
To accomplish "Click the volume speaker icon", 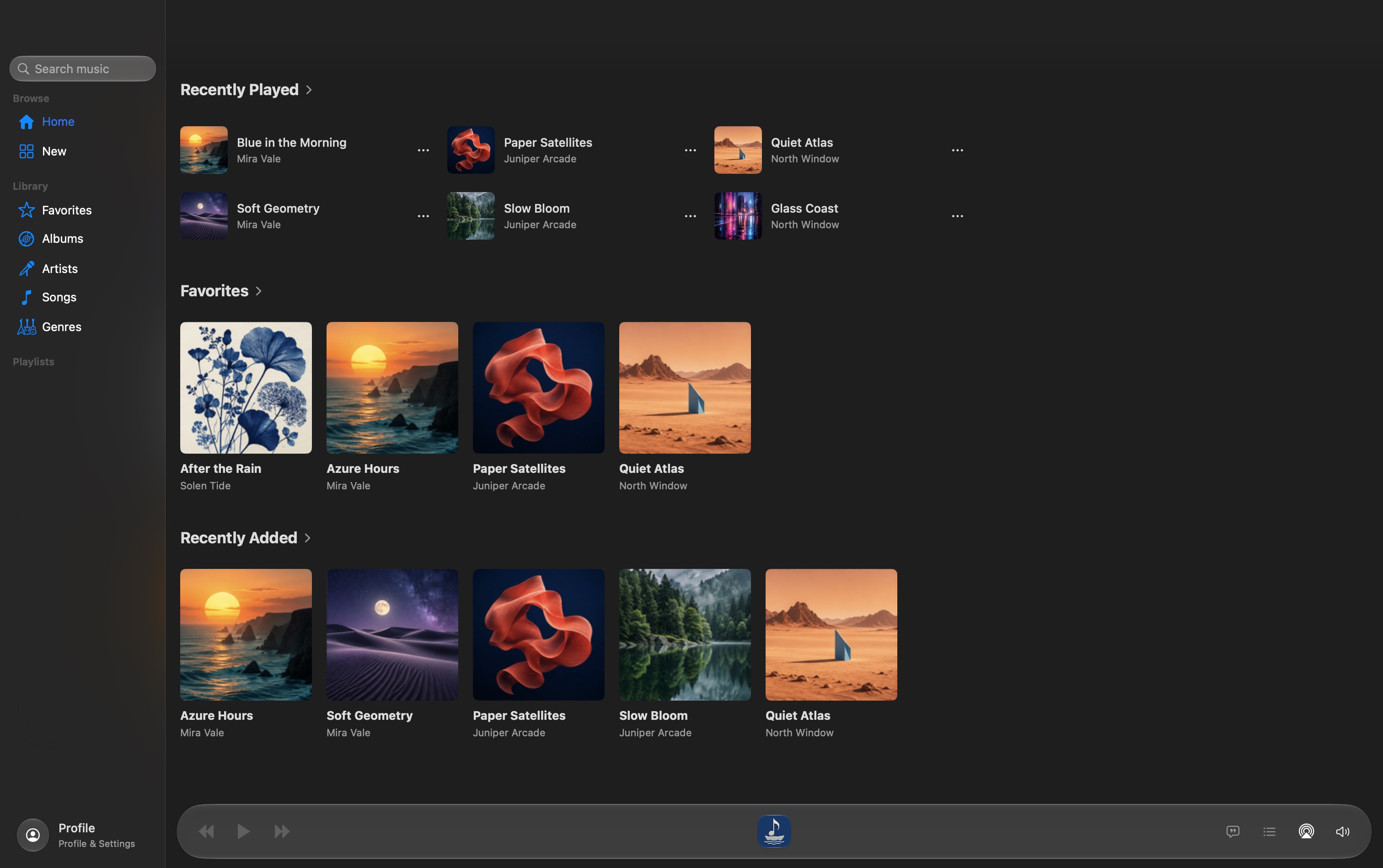I will tap(1342, 831).
